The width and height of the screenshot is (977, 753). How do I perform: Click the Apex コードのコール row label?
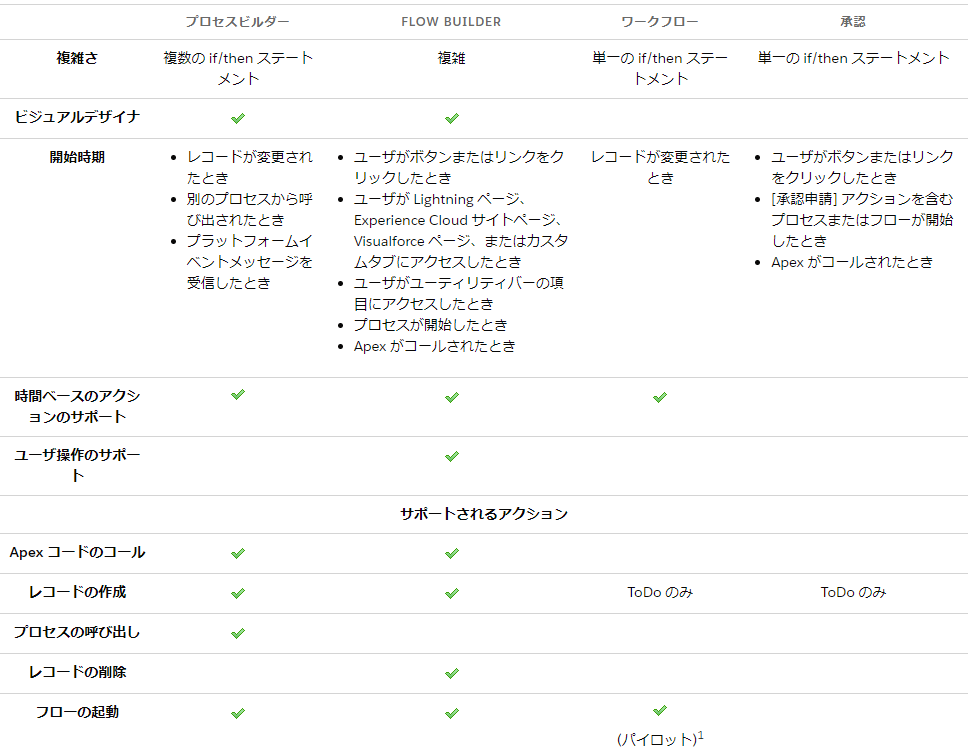coord(77,552)
